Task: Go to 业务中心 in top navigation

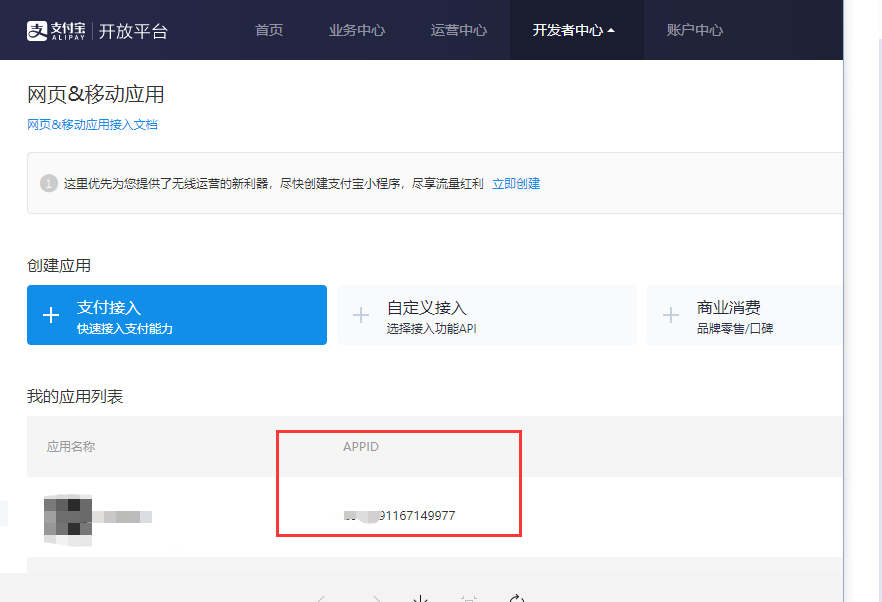Action: pyautogui.click(x=356, y=30)
